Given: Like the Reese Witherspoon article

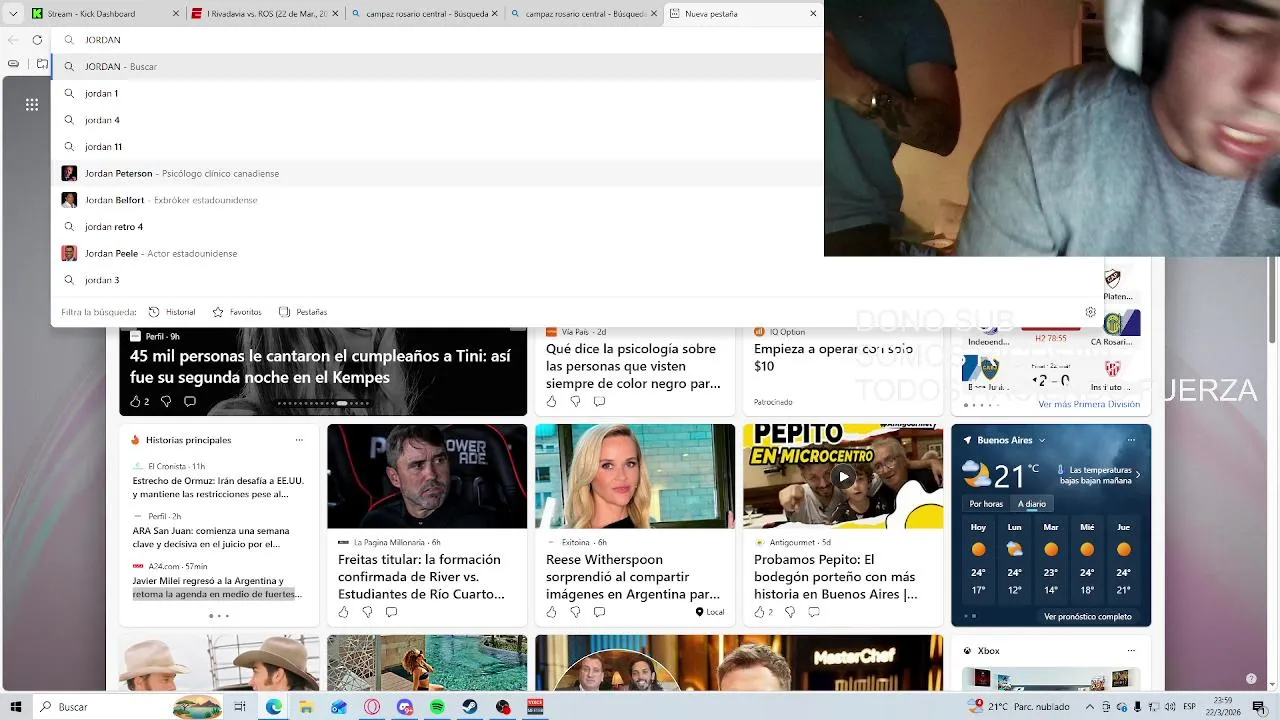Looking at the screenshot, I should tap(551, 612).
